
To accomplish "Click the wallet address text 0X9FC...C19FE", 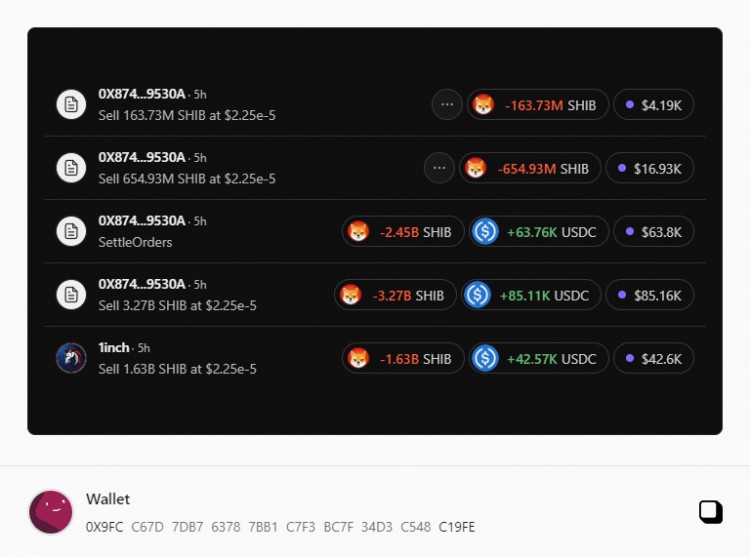I will 280,527.
